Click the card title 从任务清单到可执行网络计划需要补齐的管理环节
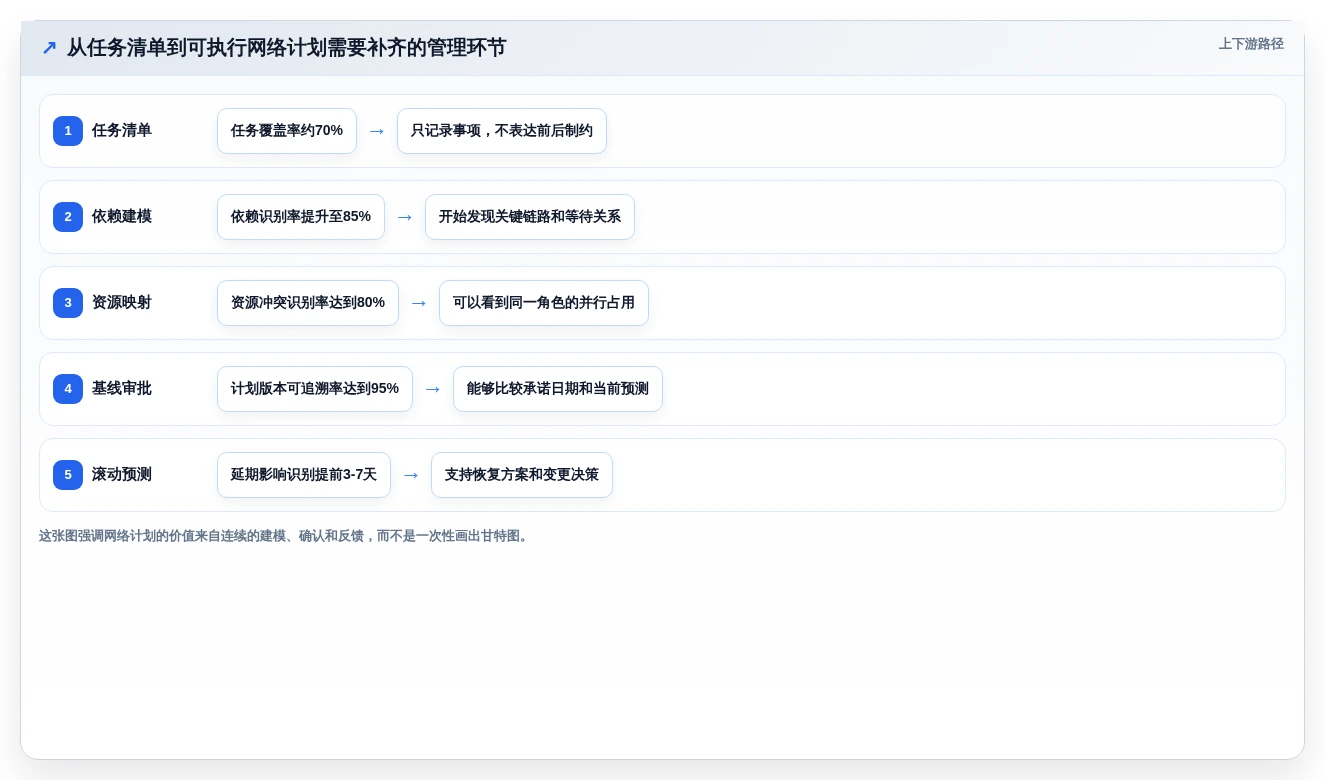The height and width of the screenshot is (780, 1325). click(x=287, y=48)
